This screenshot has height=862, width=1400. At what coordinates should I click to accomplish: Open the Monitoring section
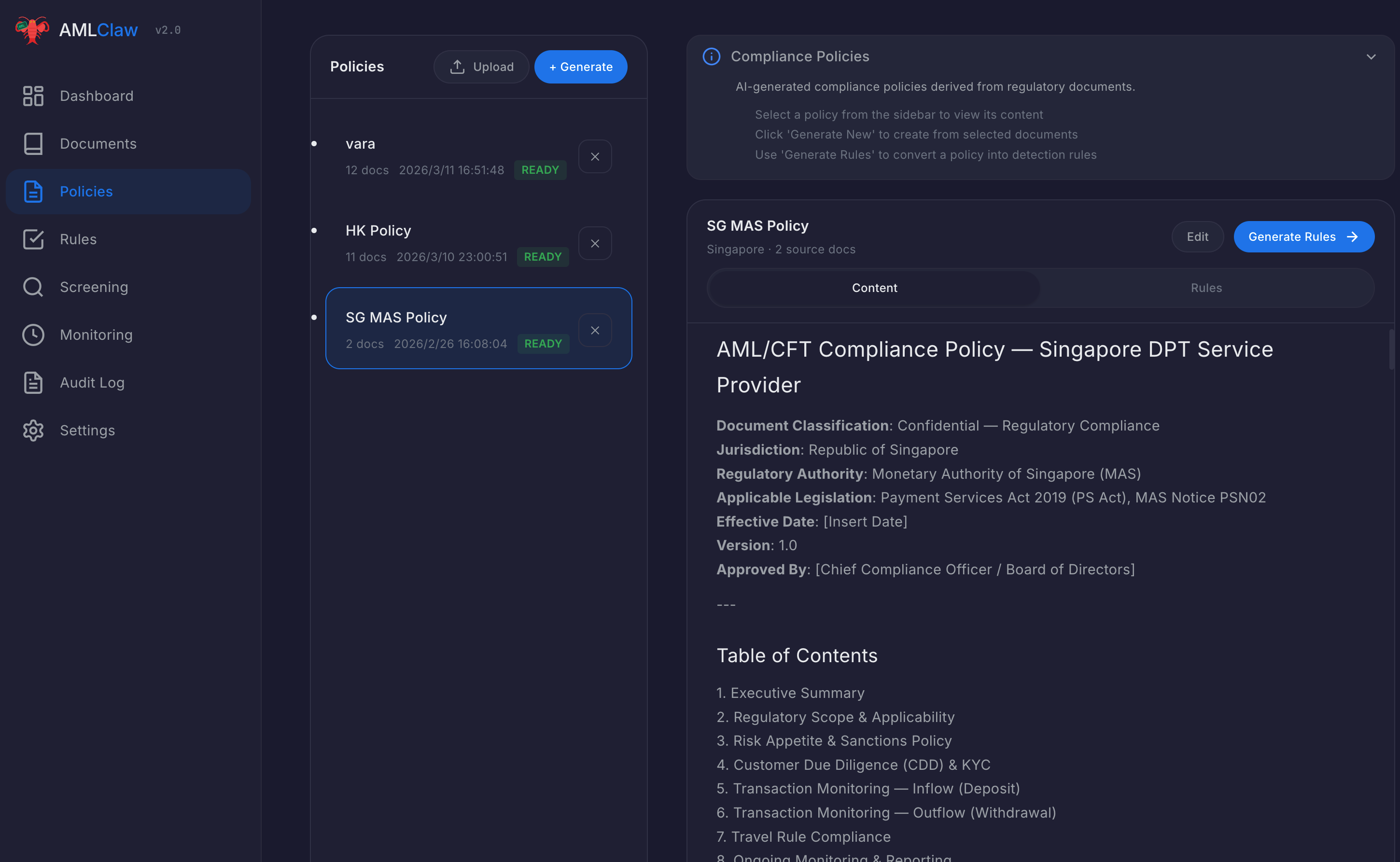point(96,335)
